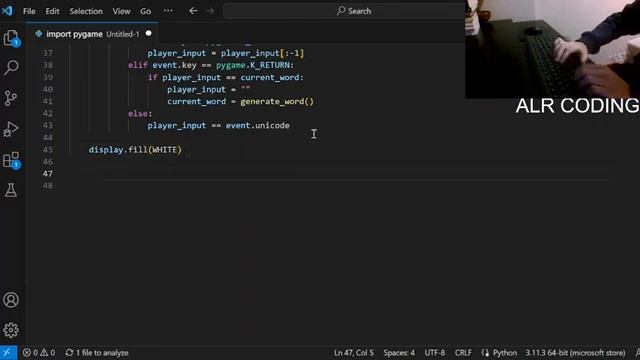Go forward with the right arrow
The image size is (640, 360).
[x=210, y=11]
